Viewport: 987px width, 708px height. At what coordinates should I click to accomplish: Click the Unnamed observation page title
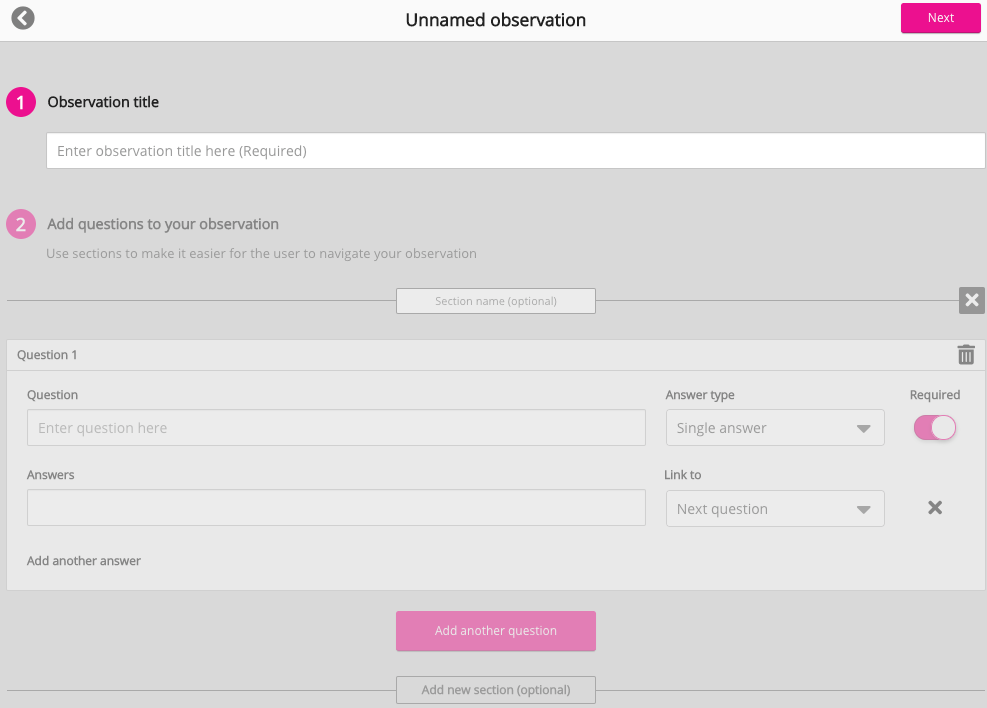(495, 20)
